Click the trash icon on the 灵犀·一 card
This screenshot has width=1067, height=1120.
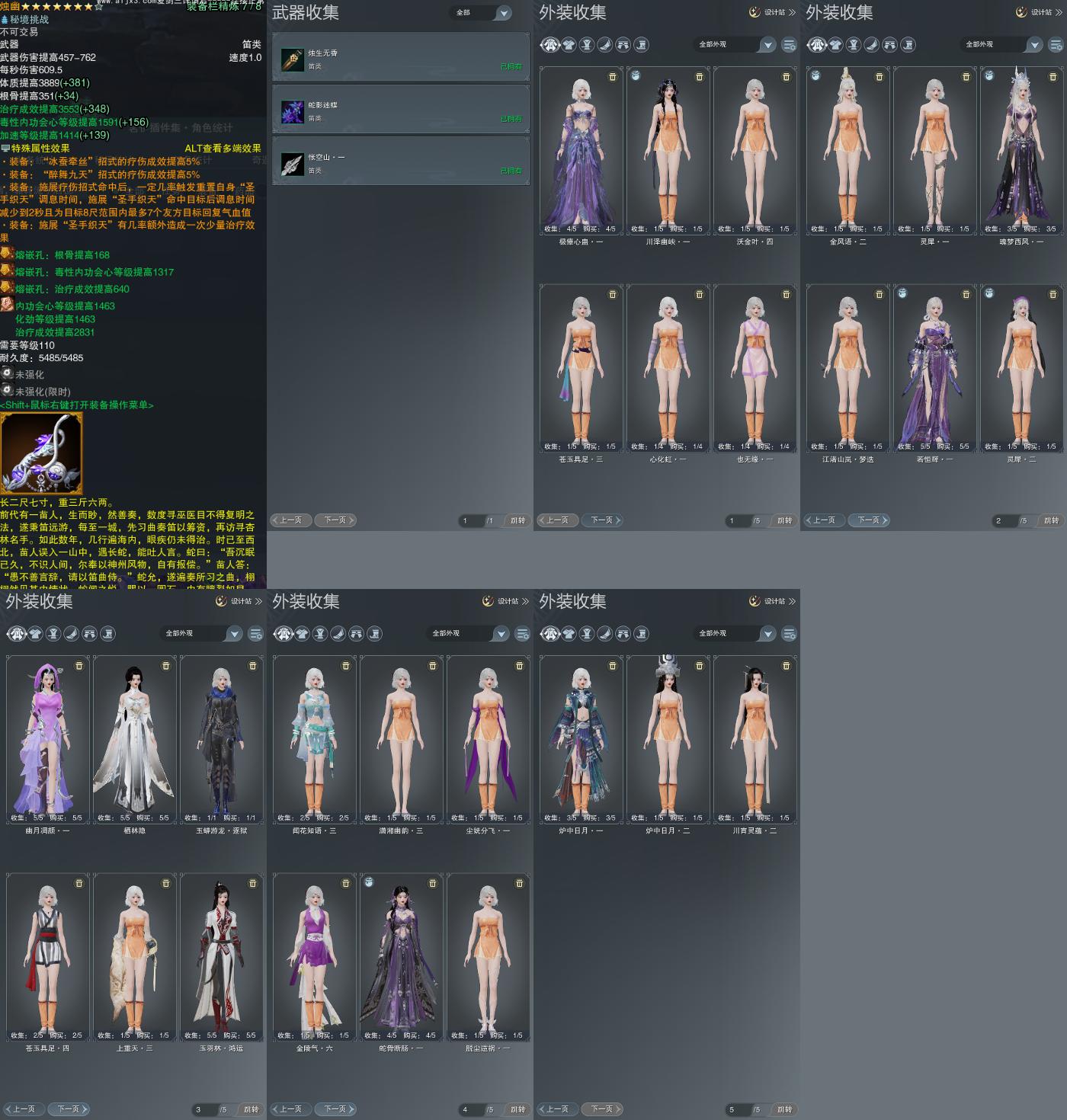[966, 77]
